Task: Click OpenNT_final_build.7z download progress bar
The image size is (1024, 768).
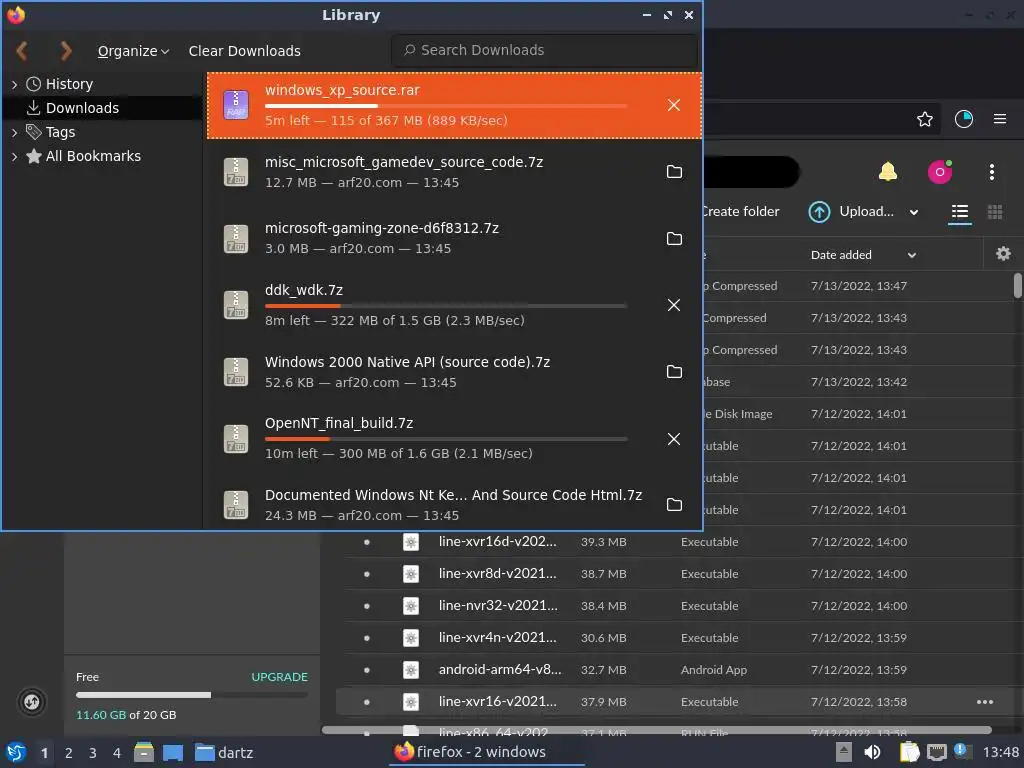Action: point(446,439)
